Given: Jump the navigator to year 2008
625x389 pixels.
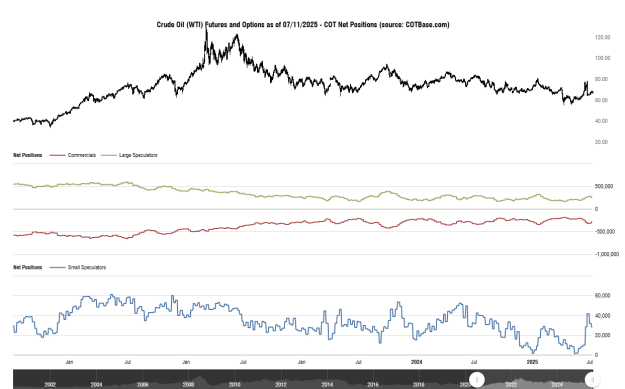Looking at the screenshot, I should point(189,385).
